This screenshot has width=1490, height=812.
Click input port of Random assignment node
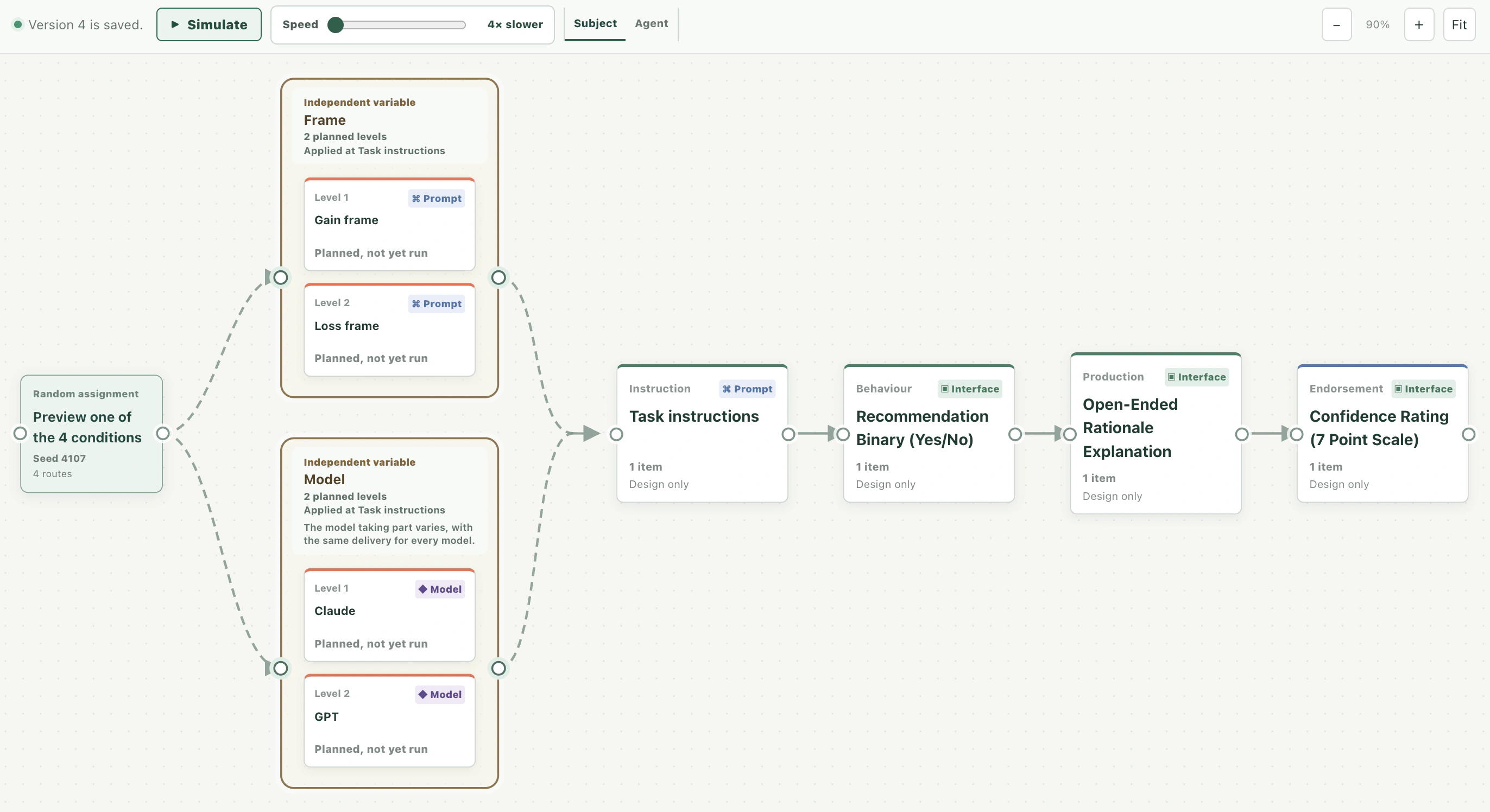(20, 433)
